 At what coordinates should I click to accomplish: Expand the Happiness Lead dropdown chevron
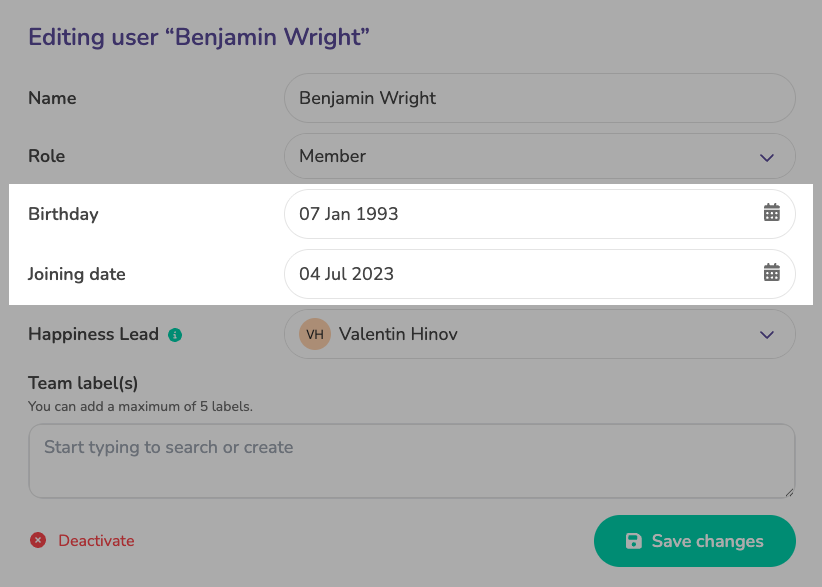coord(767,335)
